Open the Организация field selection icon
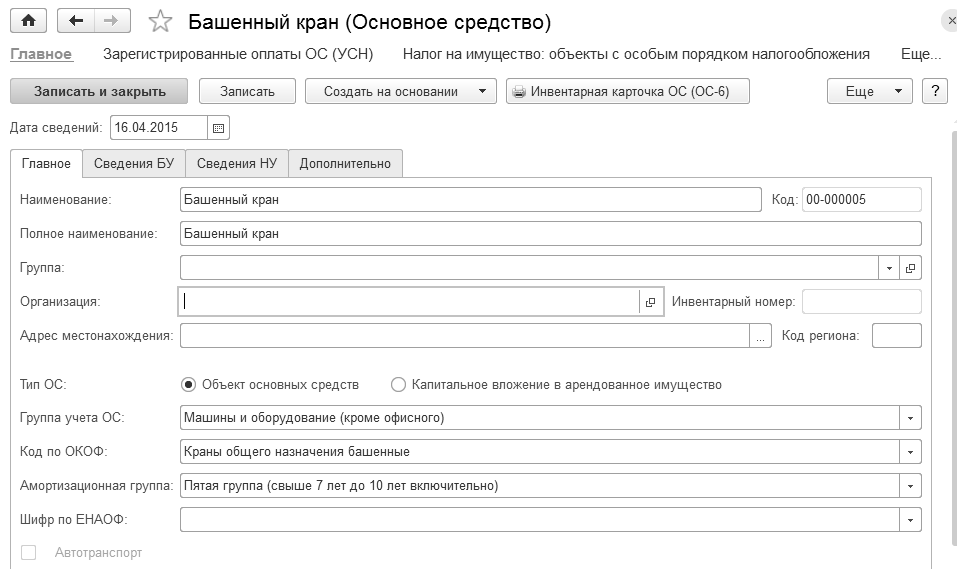The width and height of the screenshot is (957, 569). click(650, 302)
